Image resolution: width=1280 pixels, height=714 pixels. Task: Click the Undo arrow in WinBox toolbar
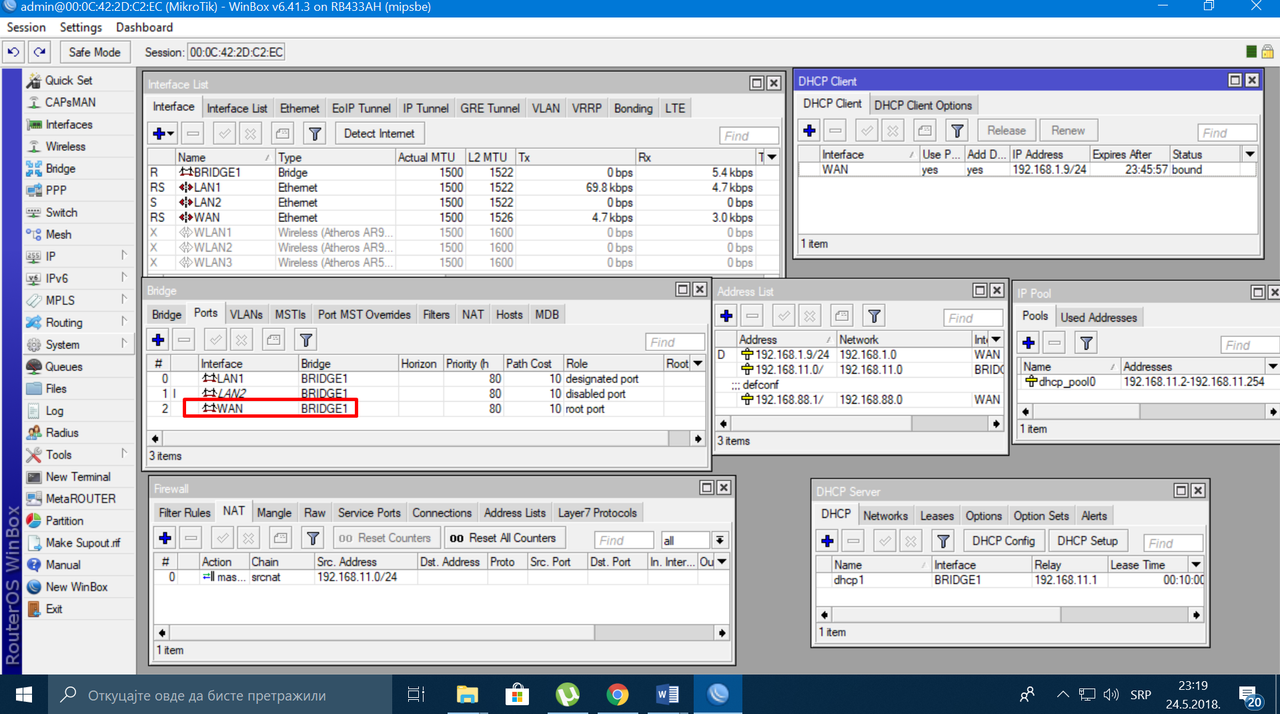click(14, 52)
